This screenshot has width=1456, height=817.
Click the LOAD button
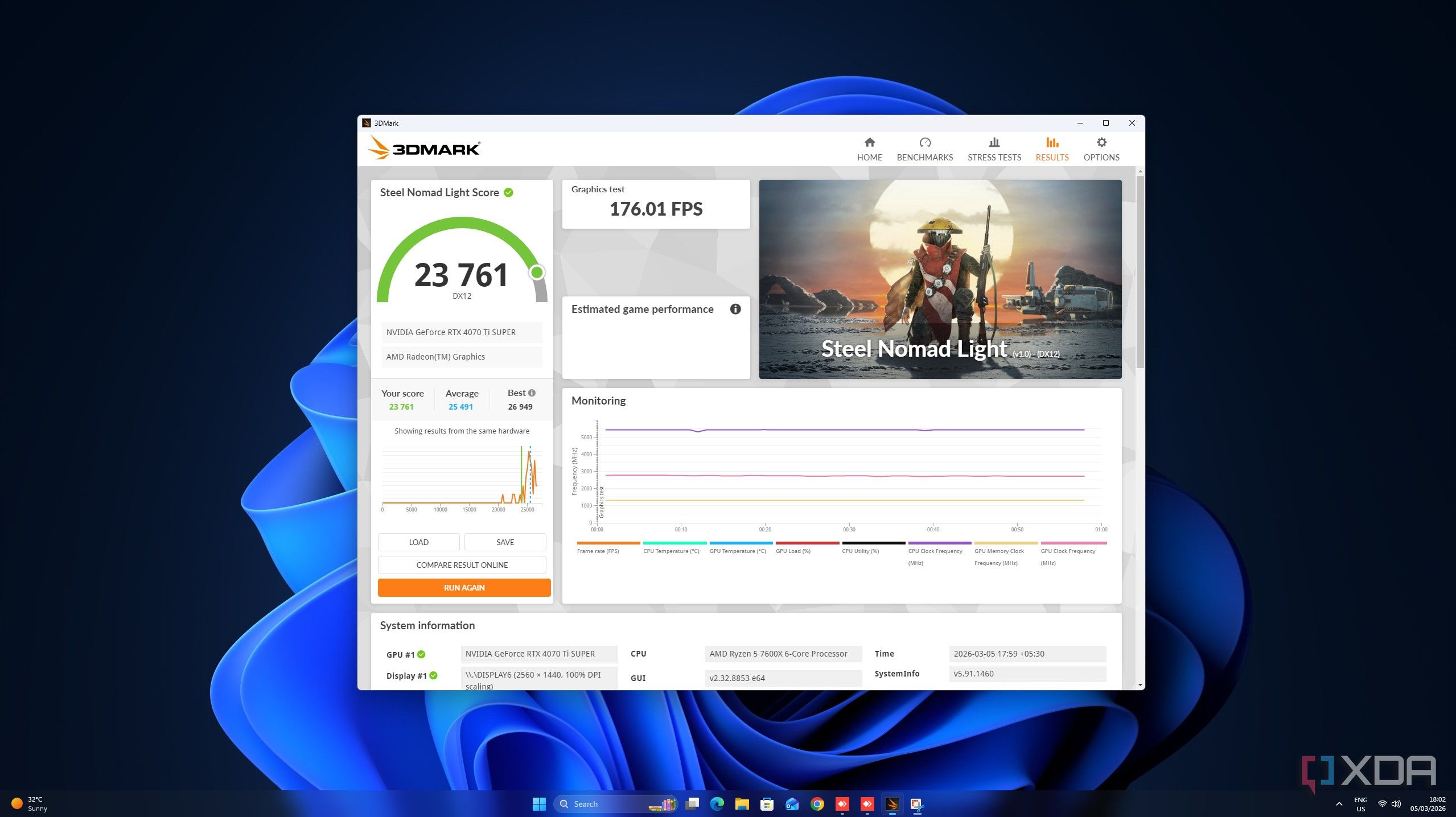tap(418, 542)
